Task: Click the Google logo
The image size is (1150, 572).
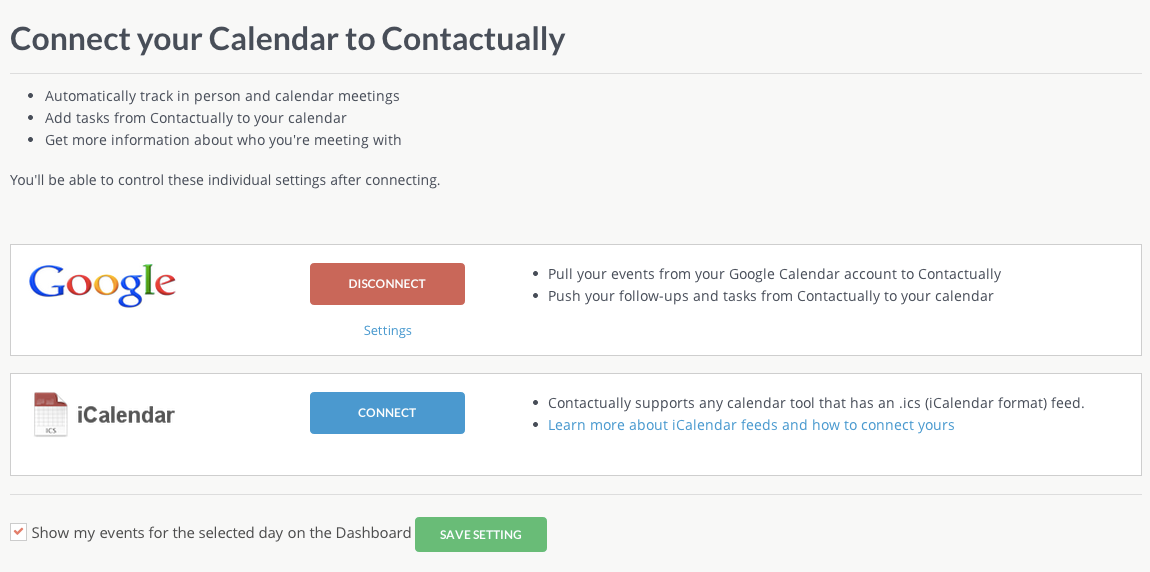Action: (x=102, y=284)
